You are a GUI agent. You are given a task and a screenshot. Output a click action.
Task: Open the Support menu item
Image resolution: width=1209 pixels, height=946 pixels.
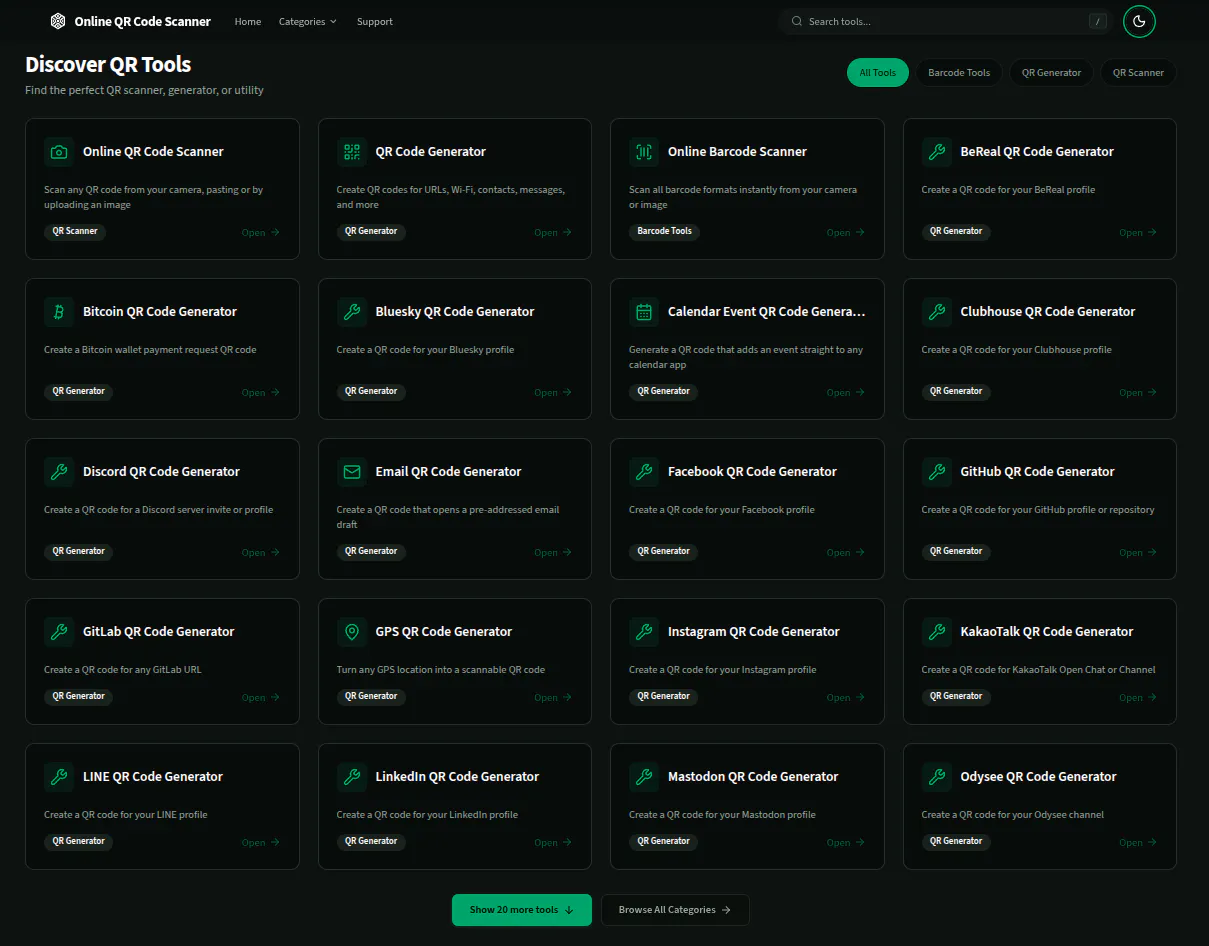375,21
